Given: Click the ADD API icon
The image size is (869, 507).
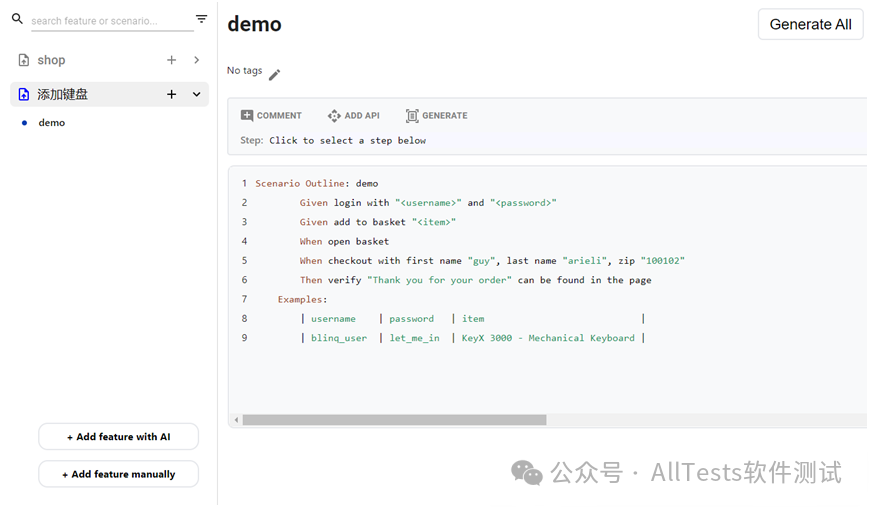Looking at the screenshot, I should tap(334, 115).
